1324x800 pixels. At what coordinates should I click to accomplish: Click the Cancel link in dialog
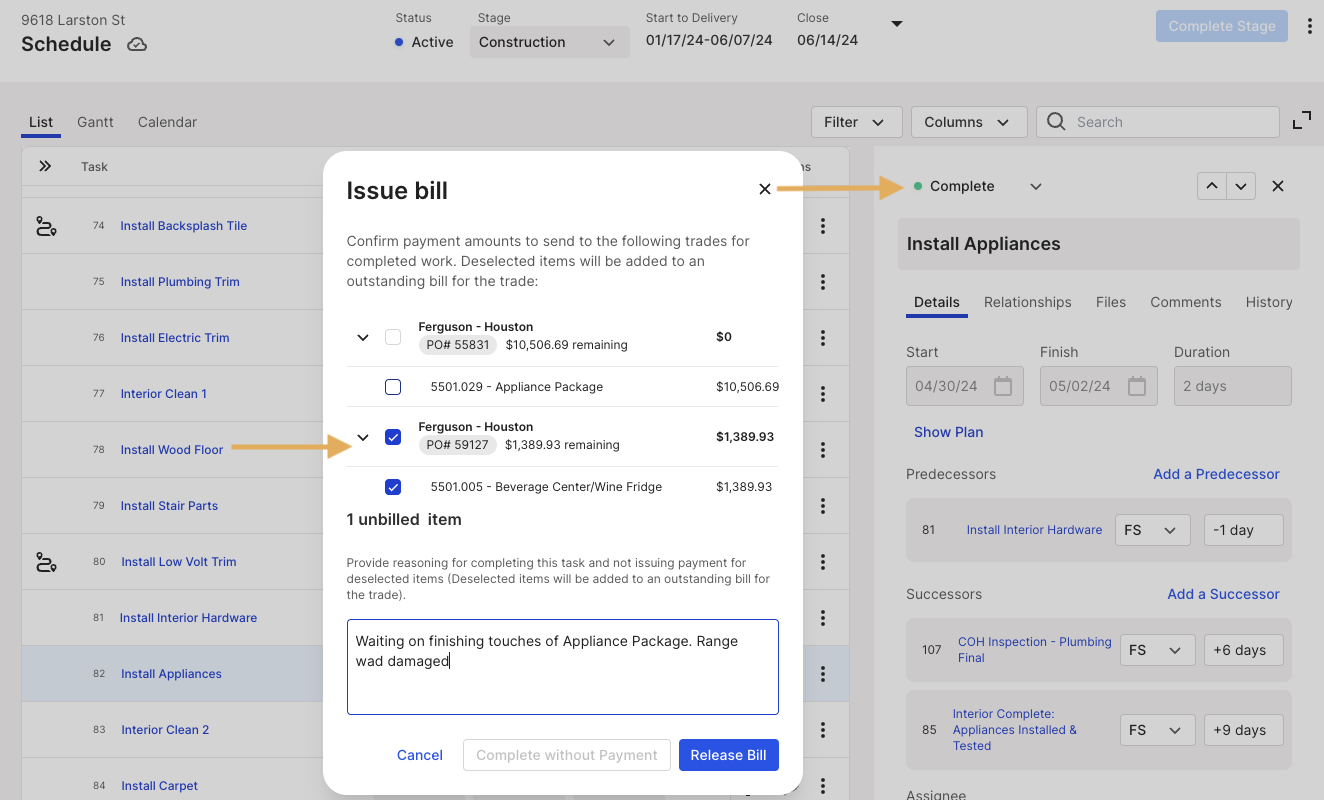[420, 755]
